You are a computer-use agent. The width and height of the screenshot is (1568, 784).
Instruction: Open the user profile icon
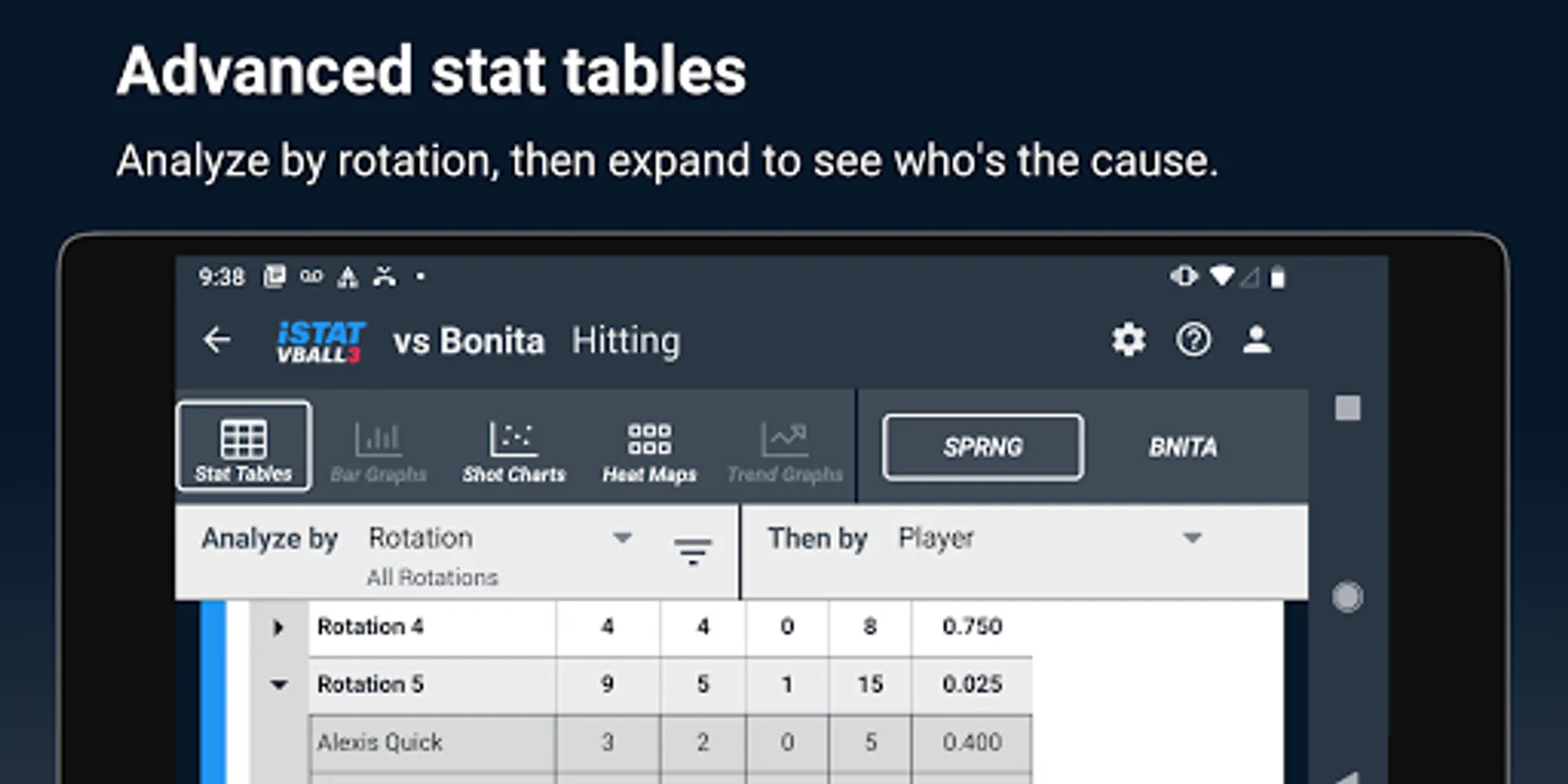pyautogui.click(x=1256, y=340)
